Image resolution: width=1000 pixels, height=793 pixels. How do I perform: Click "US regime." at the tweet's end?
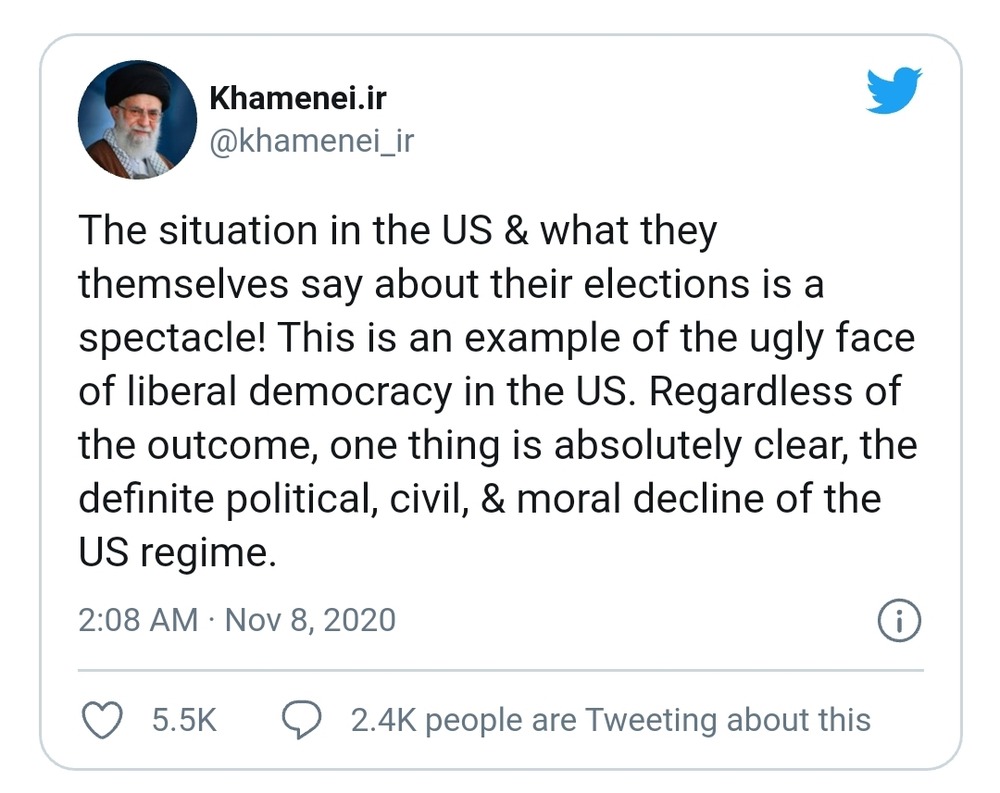(176, 551)
